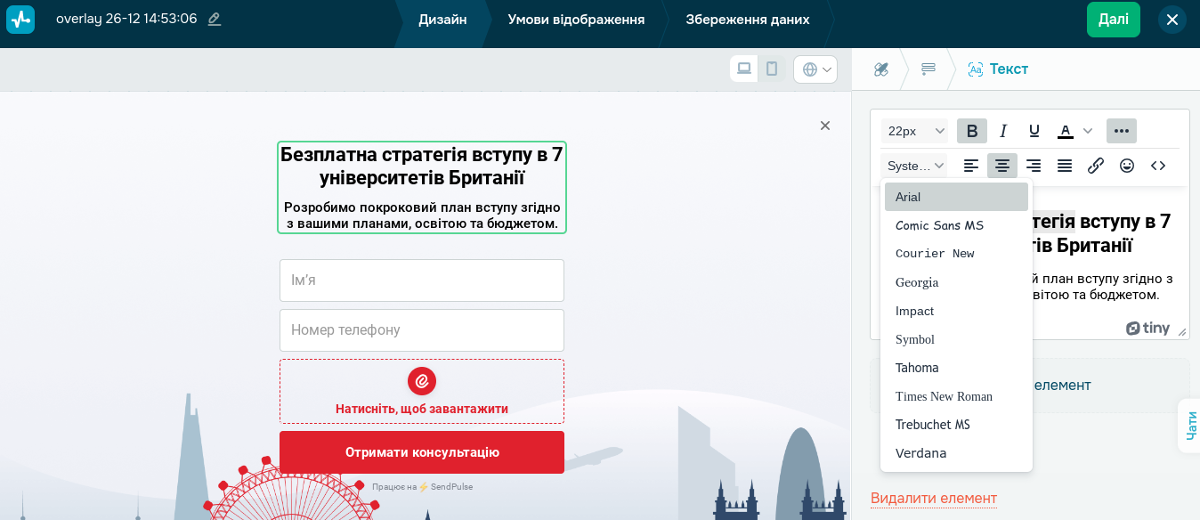The height and width of the screenshot is (520, 1200).
Task: Choose Courier New font
Action: tap(956, 254)
